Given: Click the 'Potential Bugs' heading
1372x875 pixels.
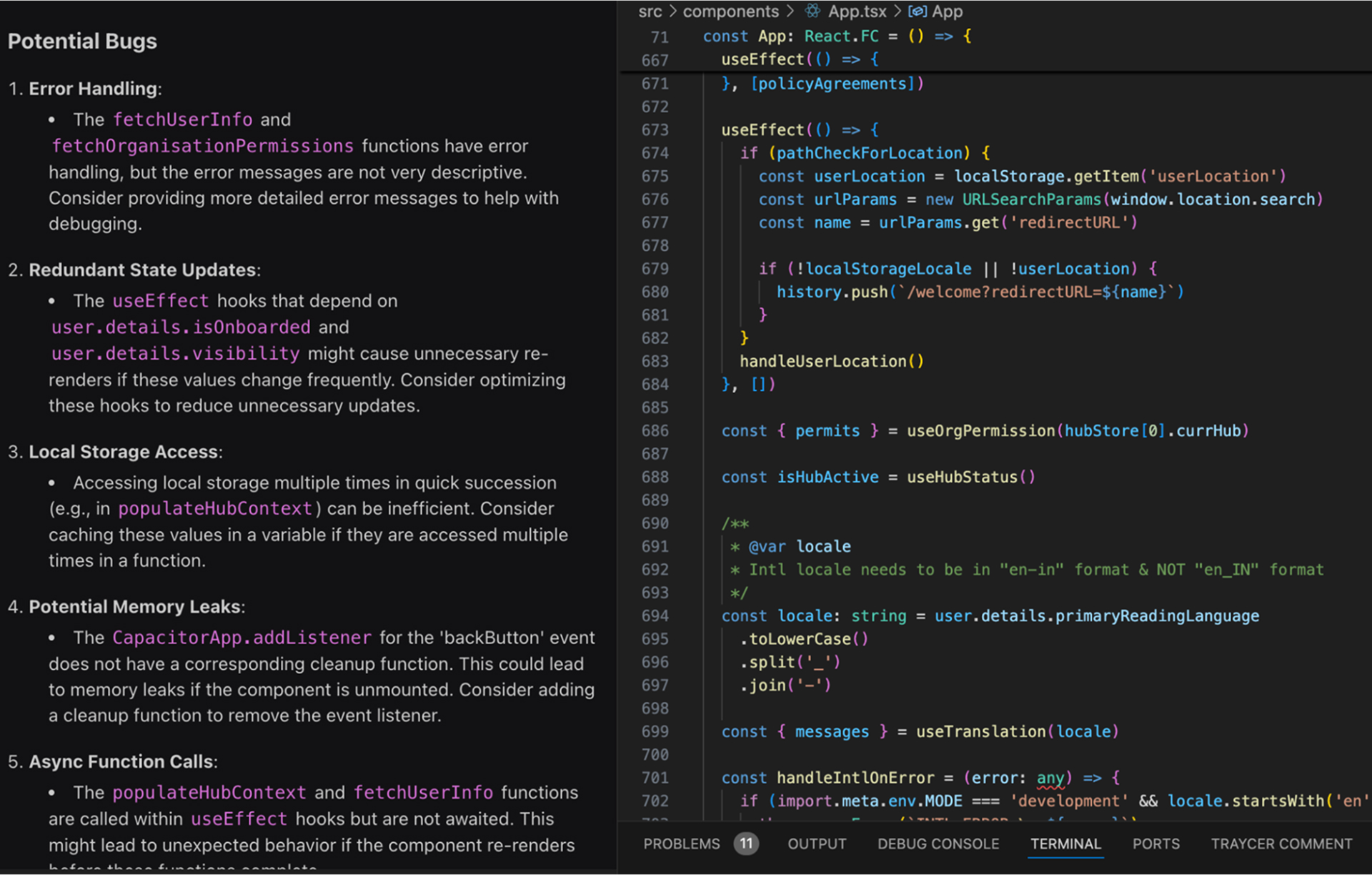Looking at the screenshot, I should (x=82, y=41).
